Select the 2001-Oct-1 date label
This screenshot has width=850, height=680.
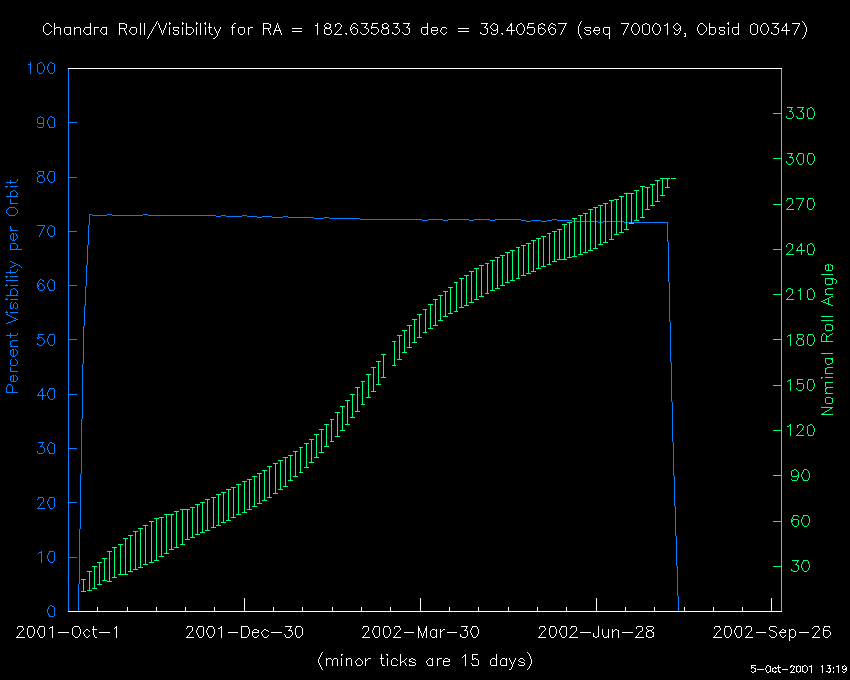(x=68, y=632)
